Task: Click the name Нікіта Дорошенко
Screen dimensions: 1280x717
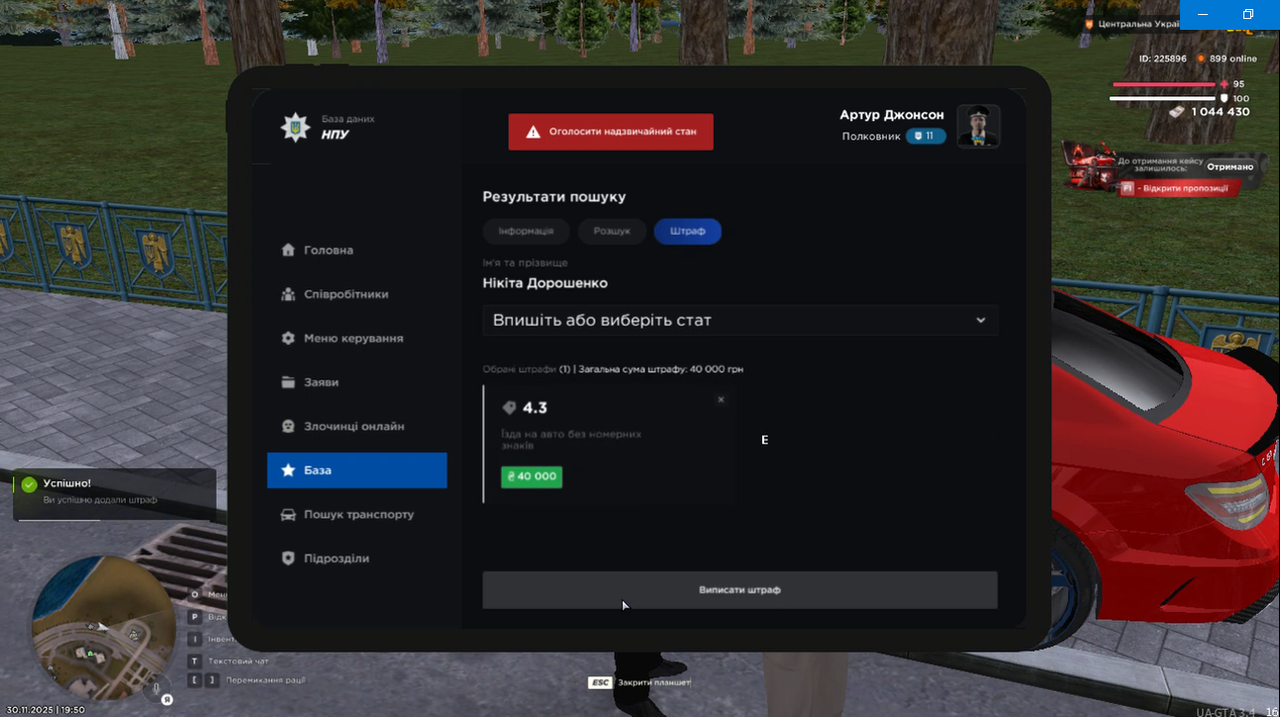Action: (x=545, y=283)
